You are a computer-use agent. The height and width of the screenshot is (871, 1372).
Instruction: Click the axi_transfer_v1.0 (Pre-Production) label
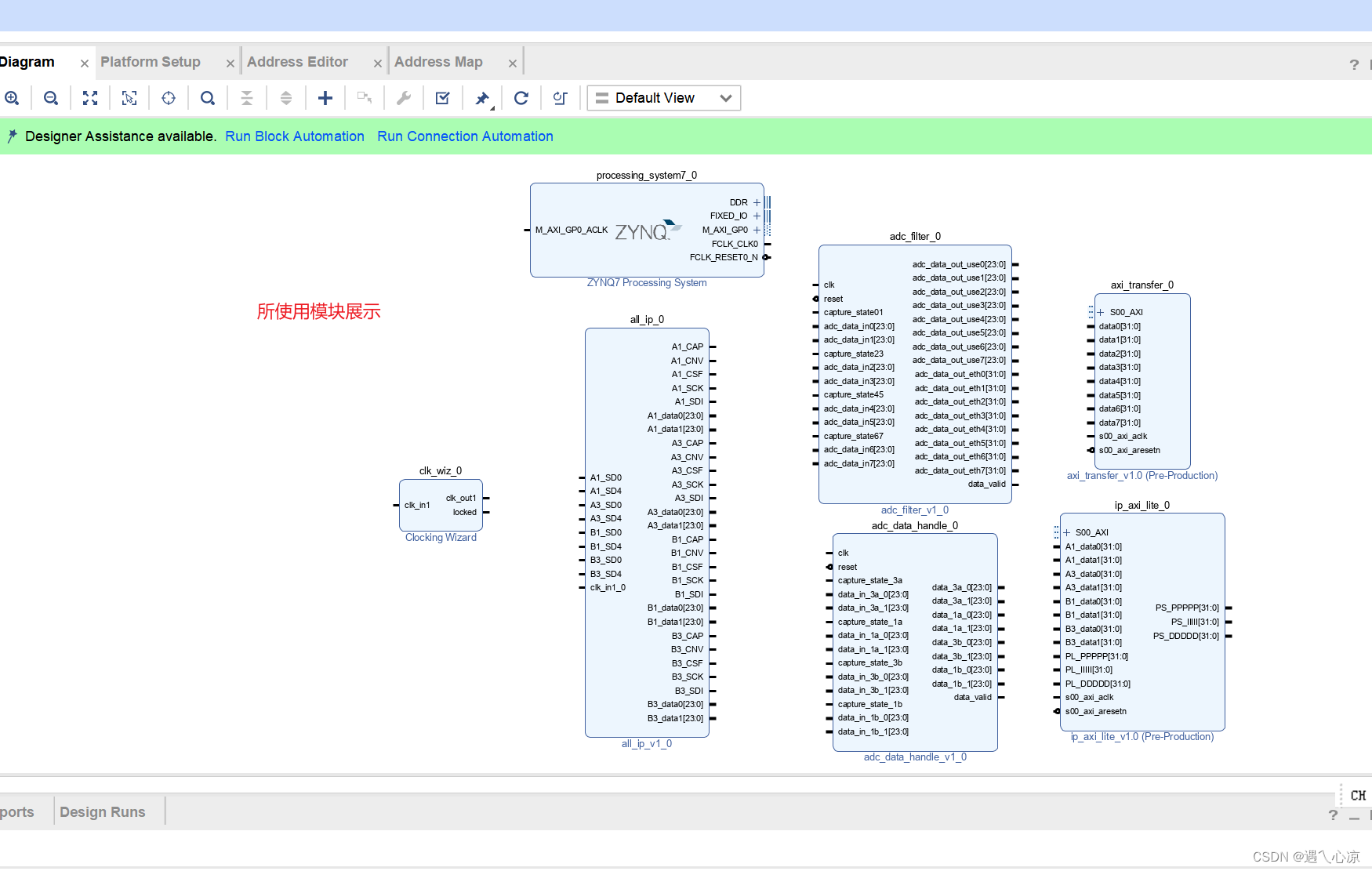tap(1142, 475)
